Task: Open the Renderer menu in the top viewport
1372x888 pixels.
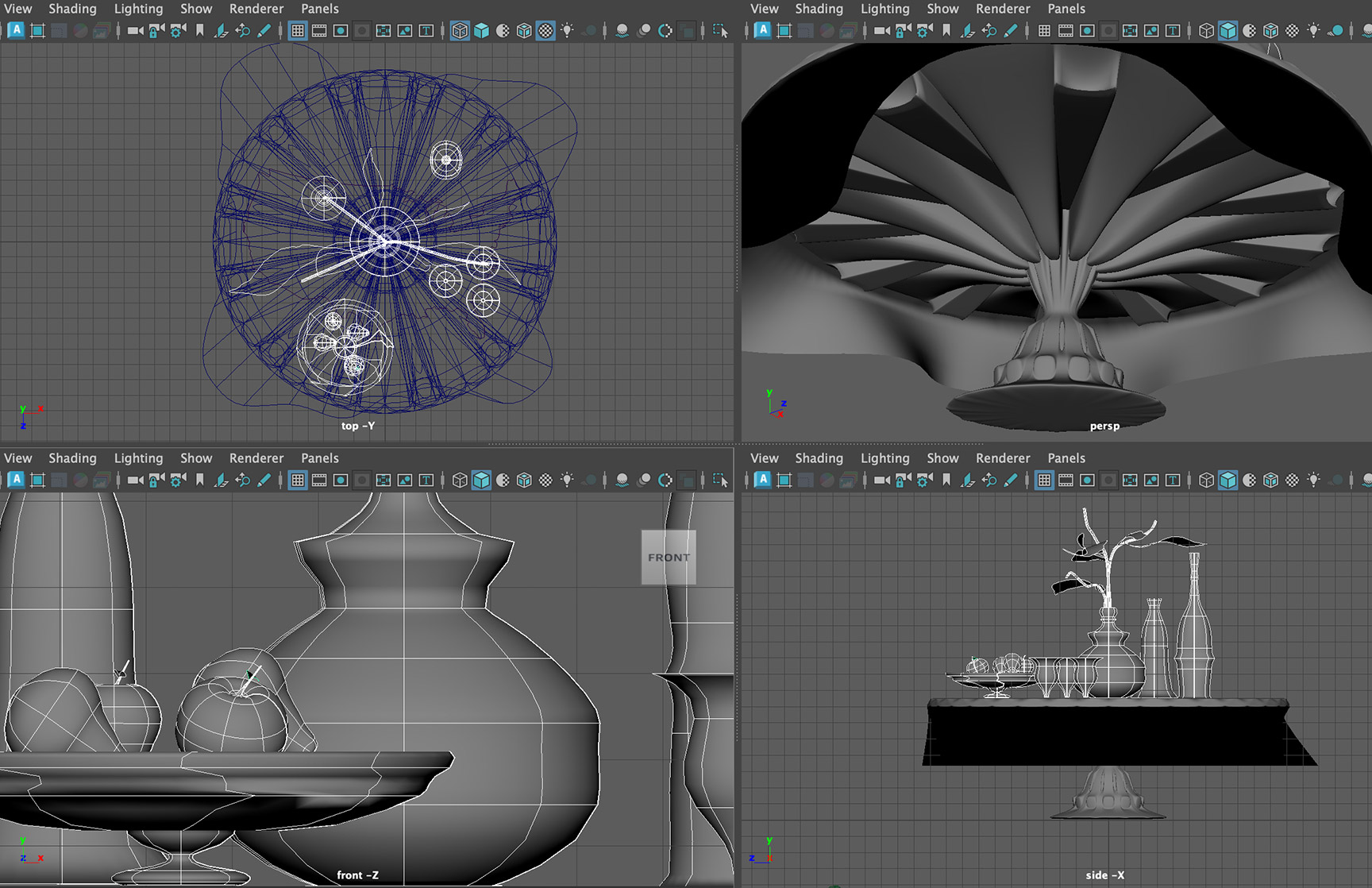Action: 256,9
